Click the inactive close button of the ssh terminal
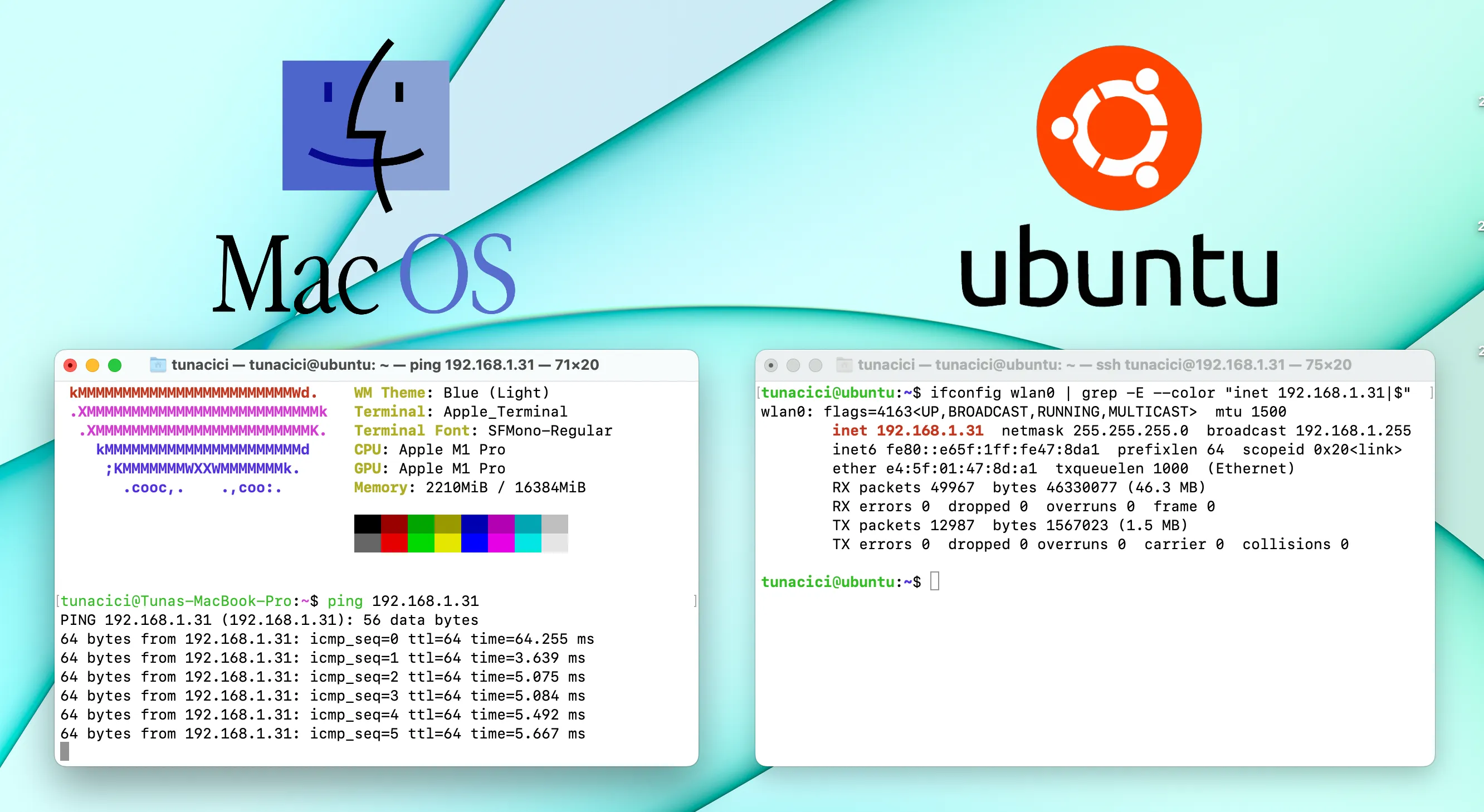 [771, 365]
